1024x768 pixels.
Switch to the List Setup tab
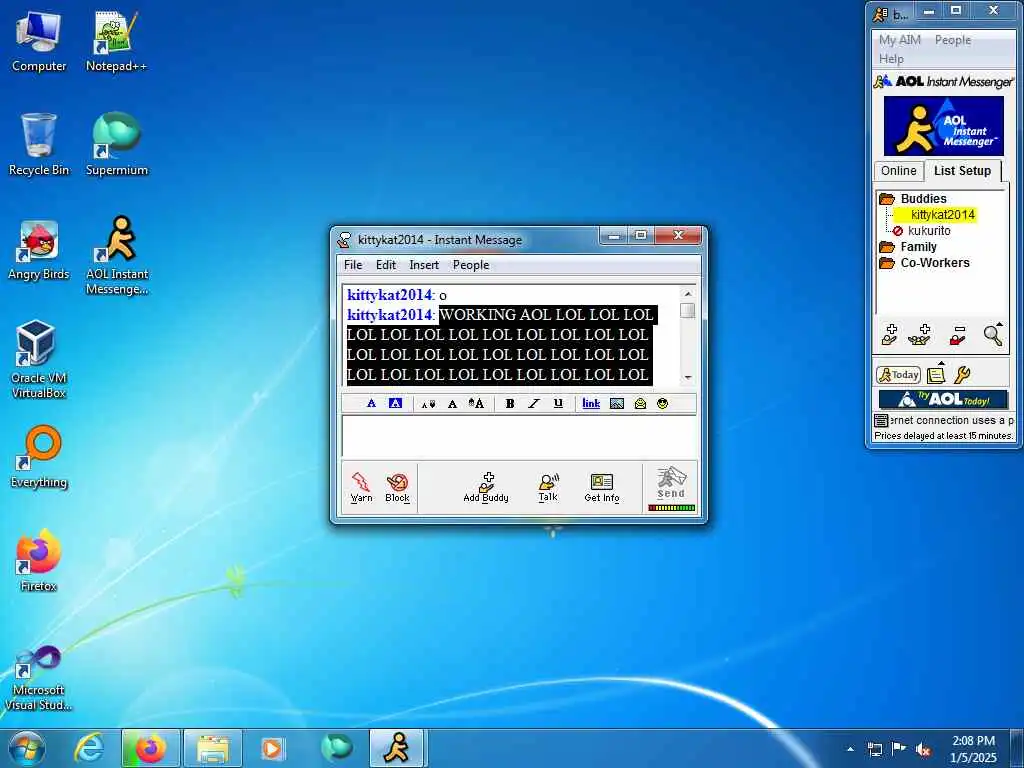[x=962, y=170]
